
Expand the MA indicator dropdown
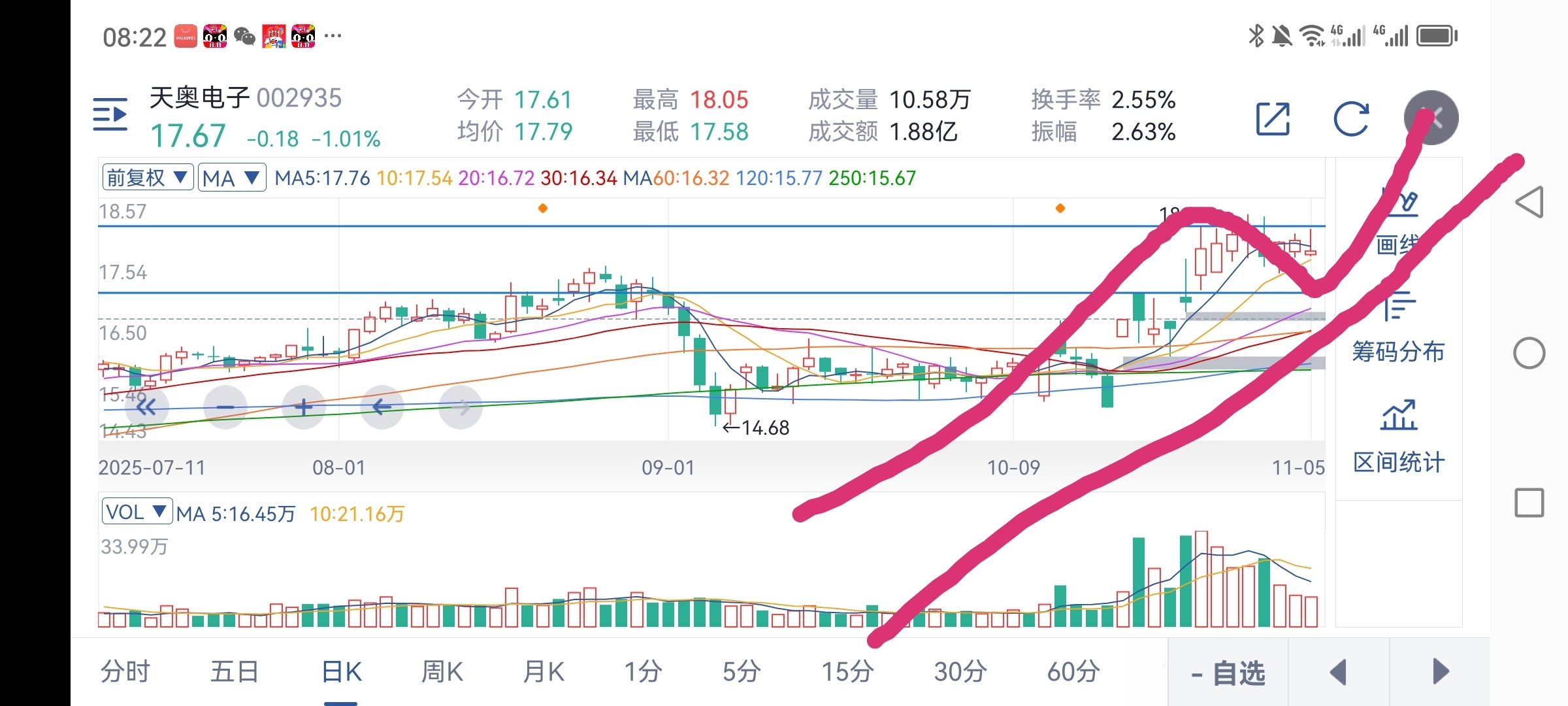click(232, 177)
